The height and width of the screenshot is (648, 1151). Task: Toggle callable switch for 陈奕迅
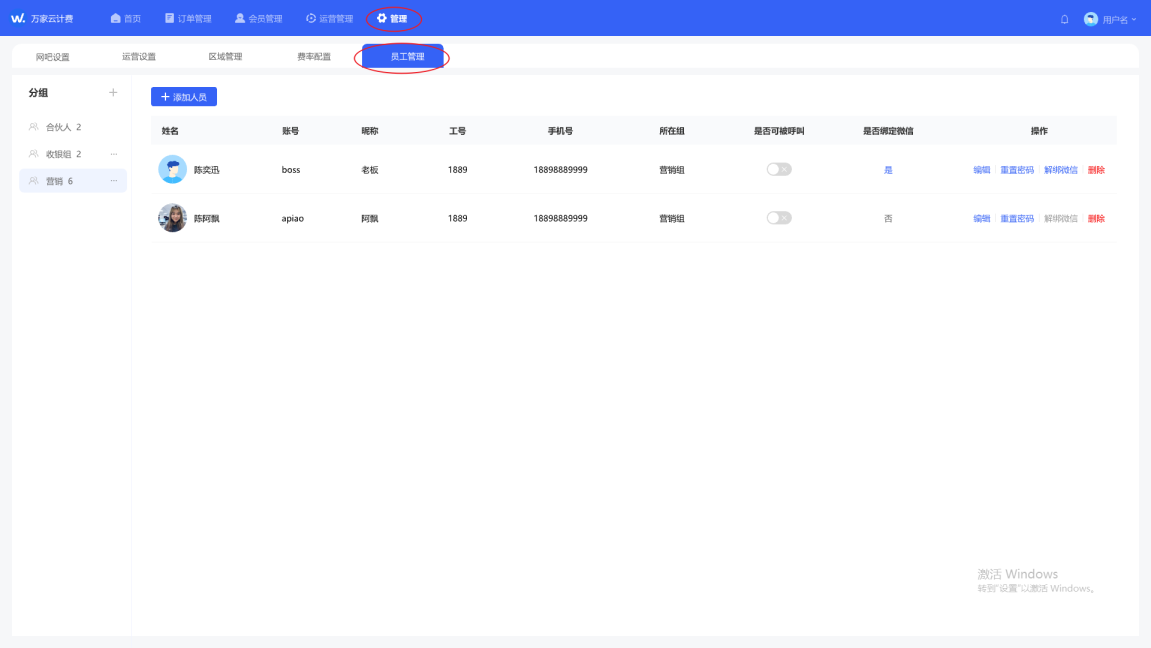(779, 170)
